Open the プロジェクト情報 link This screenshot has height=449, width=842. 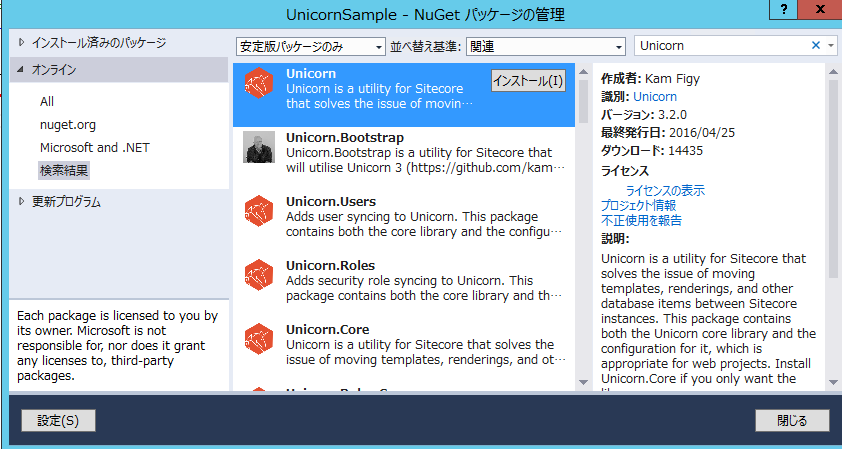pos(638,205)
